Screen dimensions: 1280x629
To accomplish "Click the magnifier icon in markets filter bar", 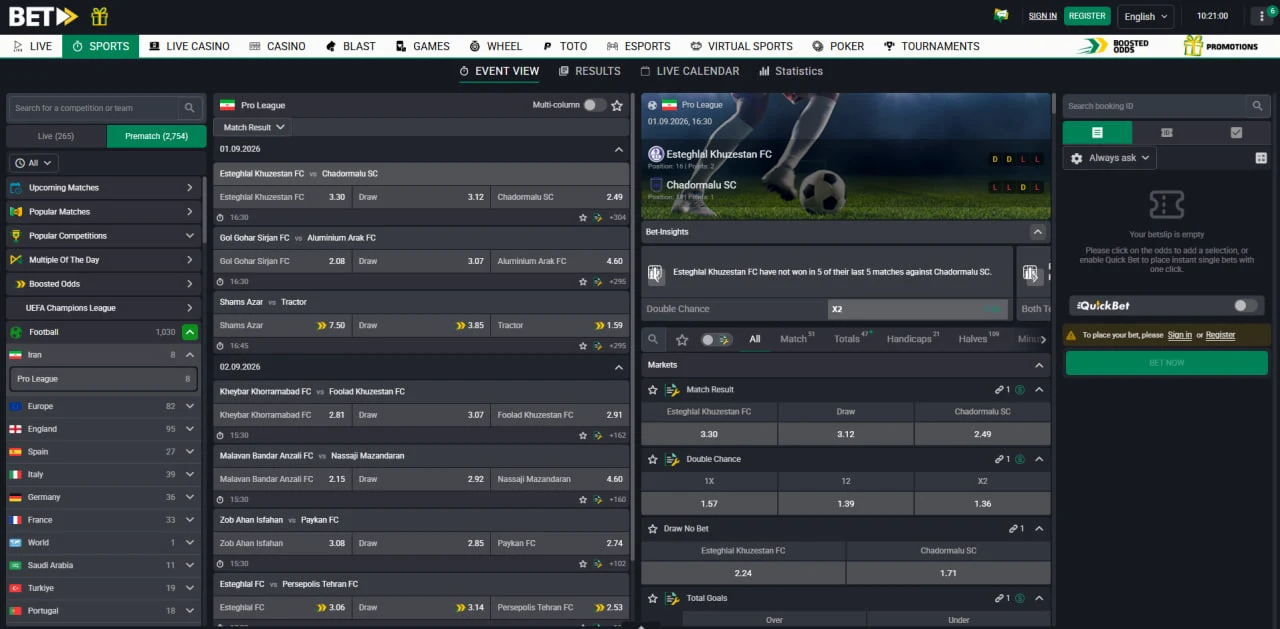I will tap(653, 339).
